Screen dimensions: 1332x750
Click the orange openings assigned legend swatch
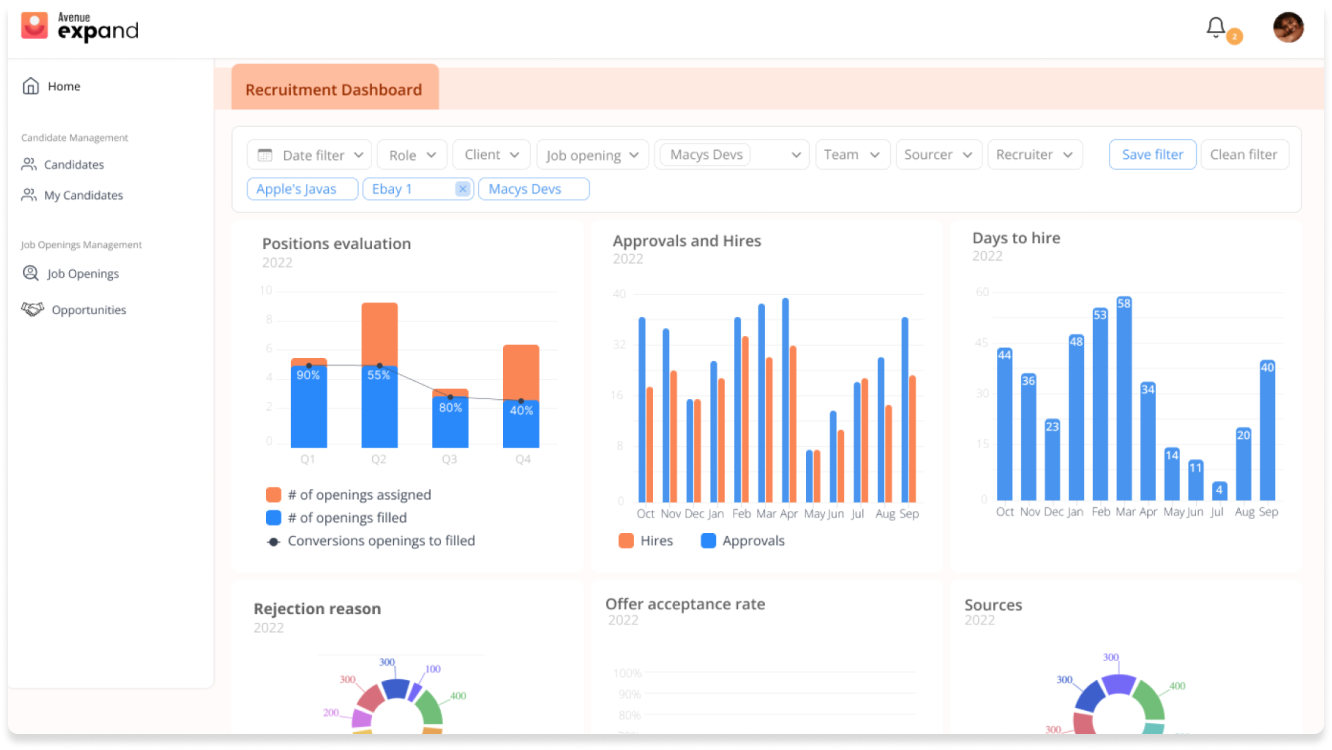point(274,495)
